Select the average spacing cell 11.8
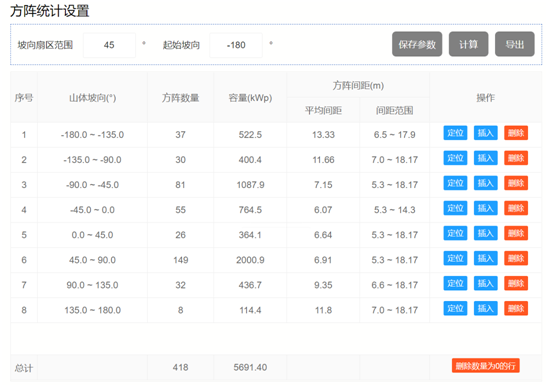This screenshot has height=387, width=548. (323, 310)
